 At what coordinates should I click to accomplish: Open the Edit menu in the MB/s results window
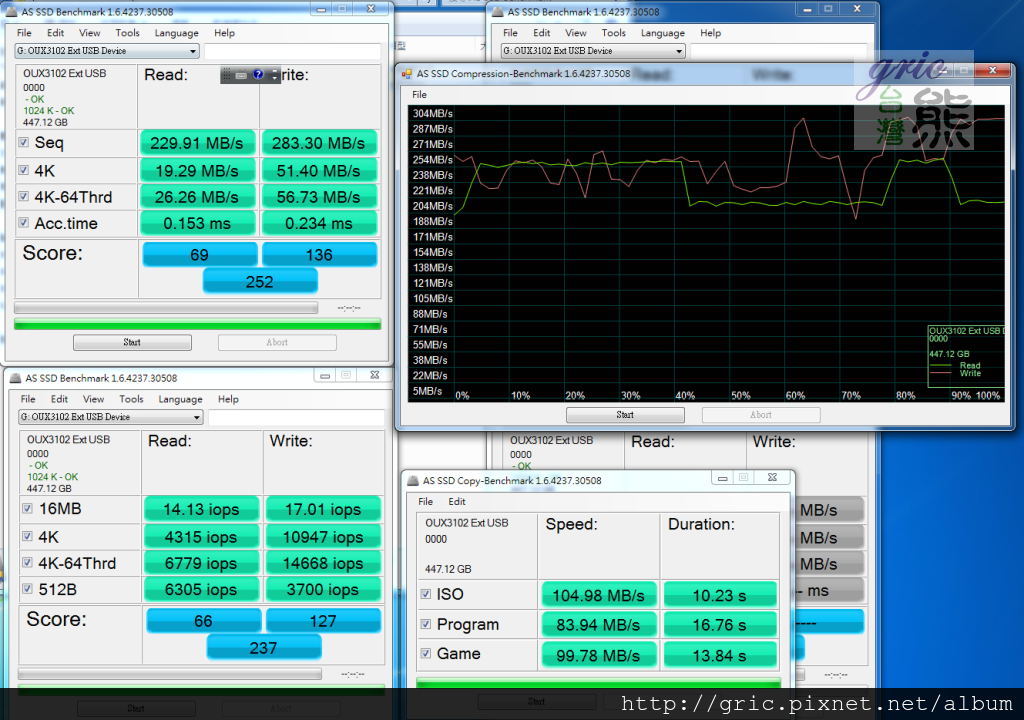[x=56, y=33]
